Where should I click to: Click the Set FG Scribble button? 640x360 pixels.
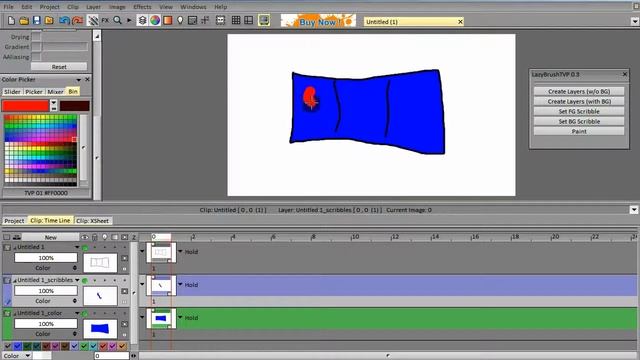pos(579,111)
